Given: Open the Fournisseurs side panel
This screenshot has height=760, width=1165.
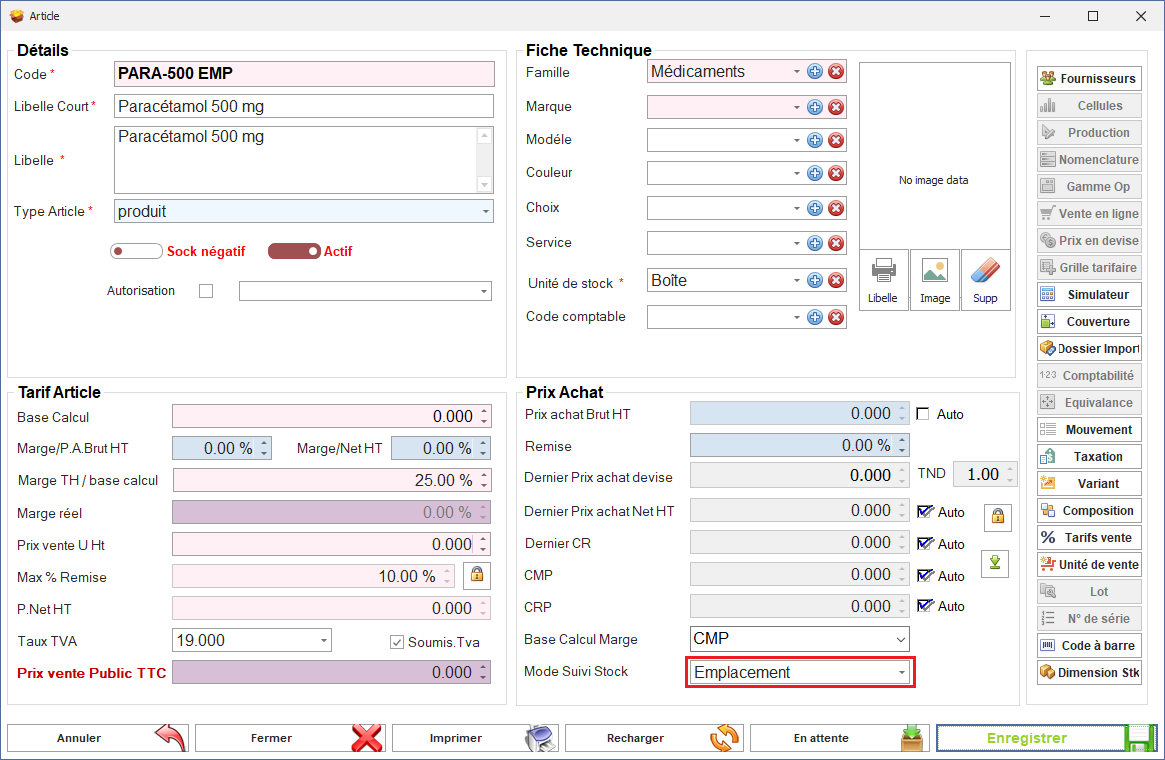Looking at the screenshot, I should coord(1089,78).
